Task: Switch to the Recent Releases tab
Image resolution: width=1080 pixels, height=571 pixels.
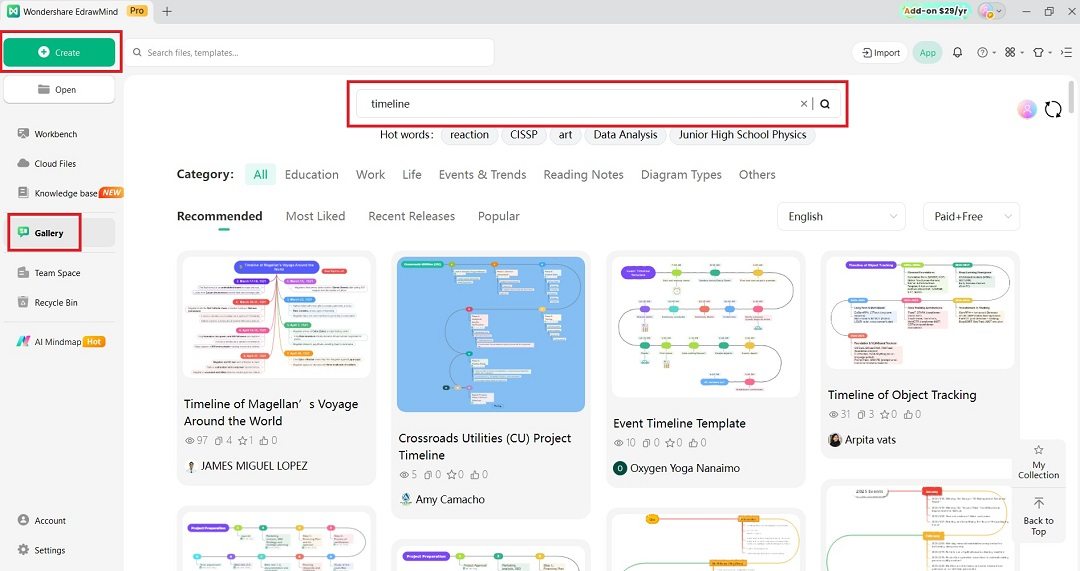Action: point(411,216)
